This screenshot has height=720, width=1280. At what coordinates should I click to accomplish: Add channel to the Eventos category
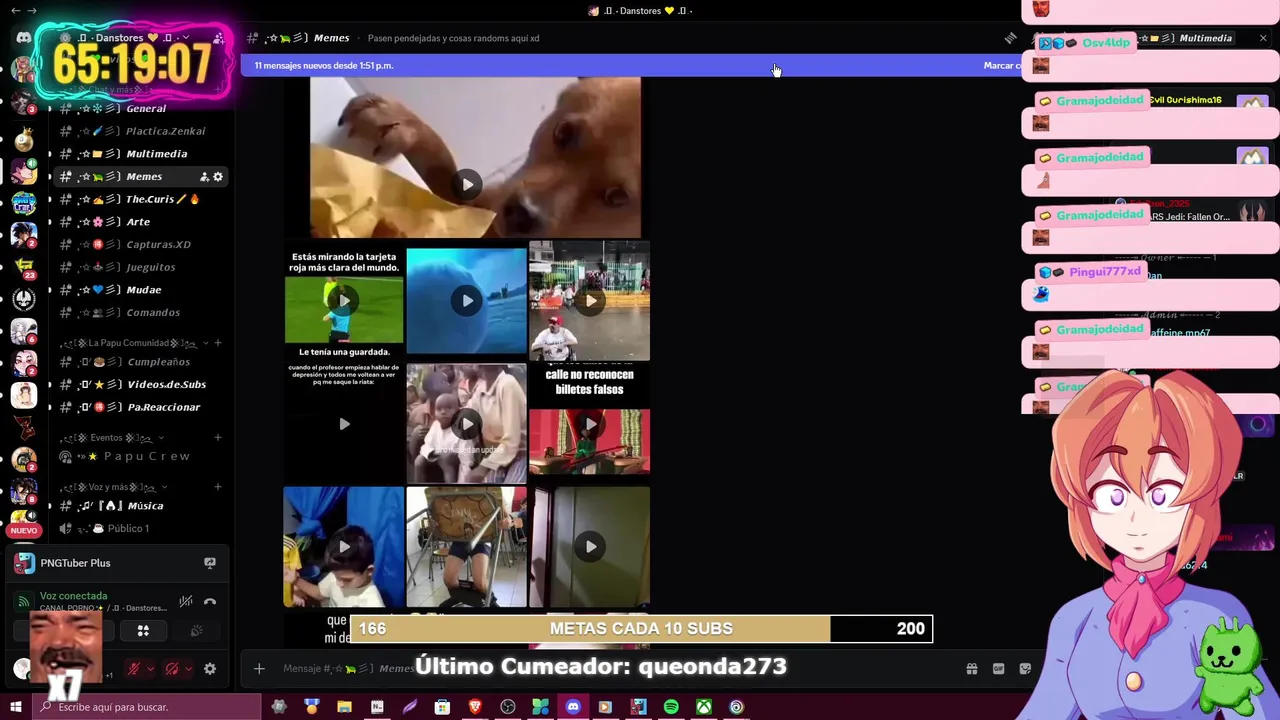218,438
